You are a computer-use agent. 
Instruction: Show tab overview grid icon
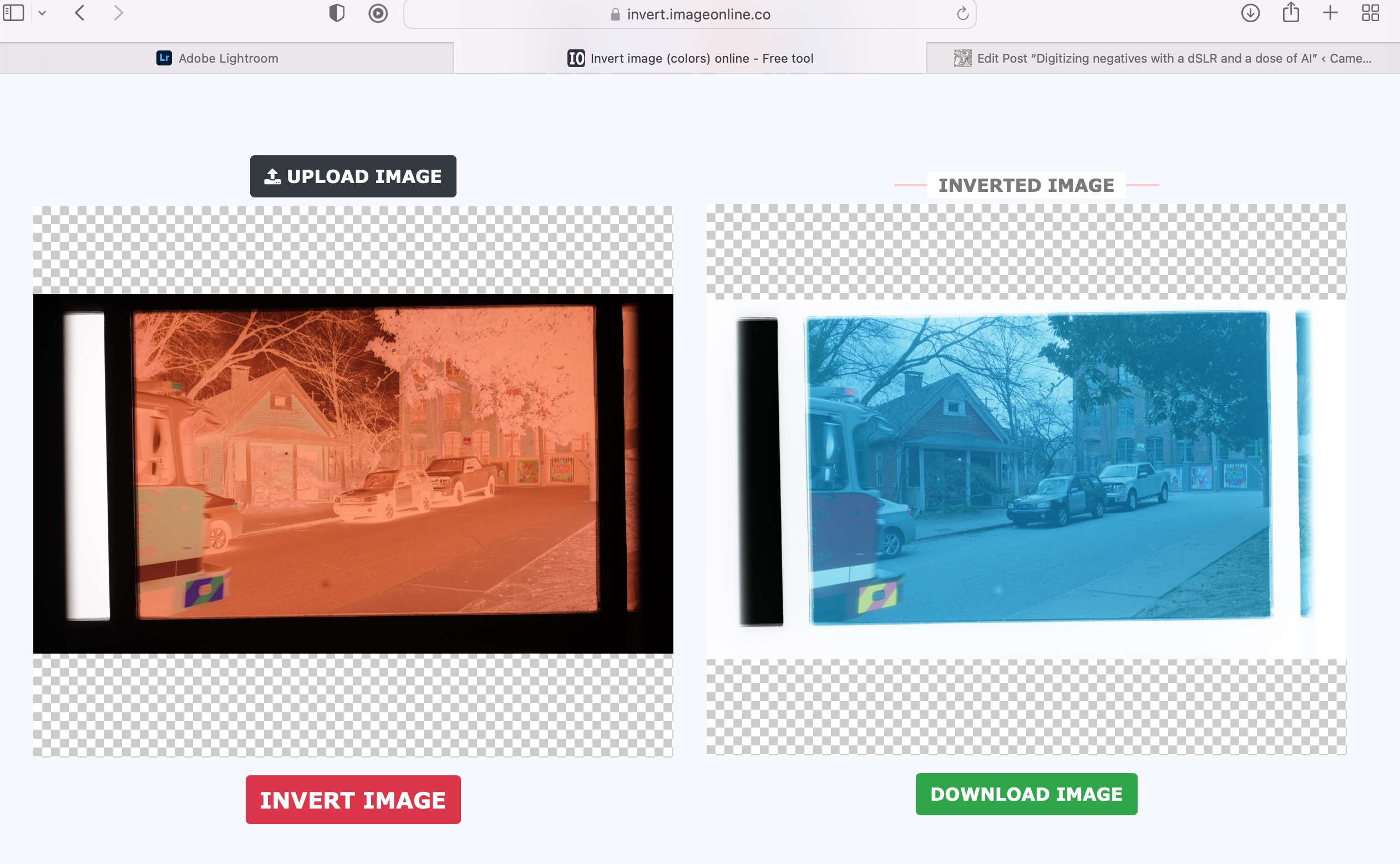(1370, 13)
